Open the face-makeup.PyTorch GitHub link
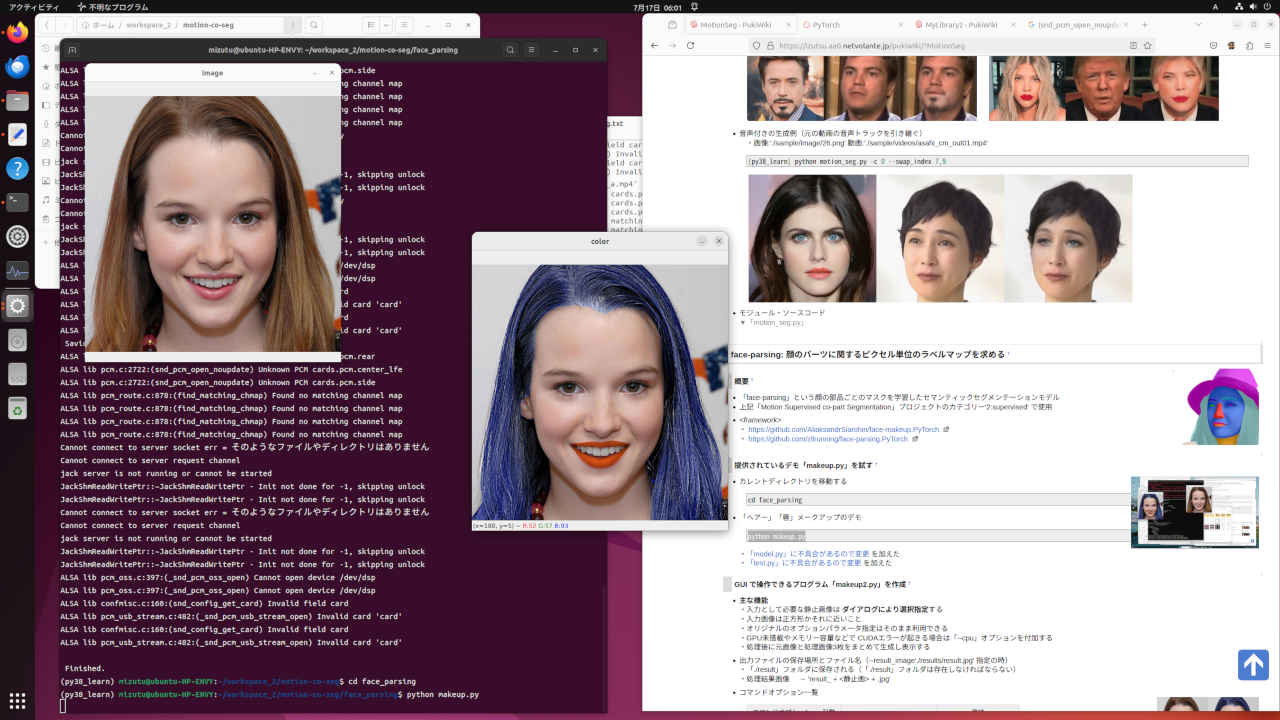The height and width of the screenshot is (720, 1280). pos(843,429)
